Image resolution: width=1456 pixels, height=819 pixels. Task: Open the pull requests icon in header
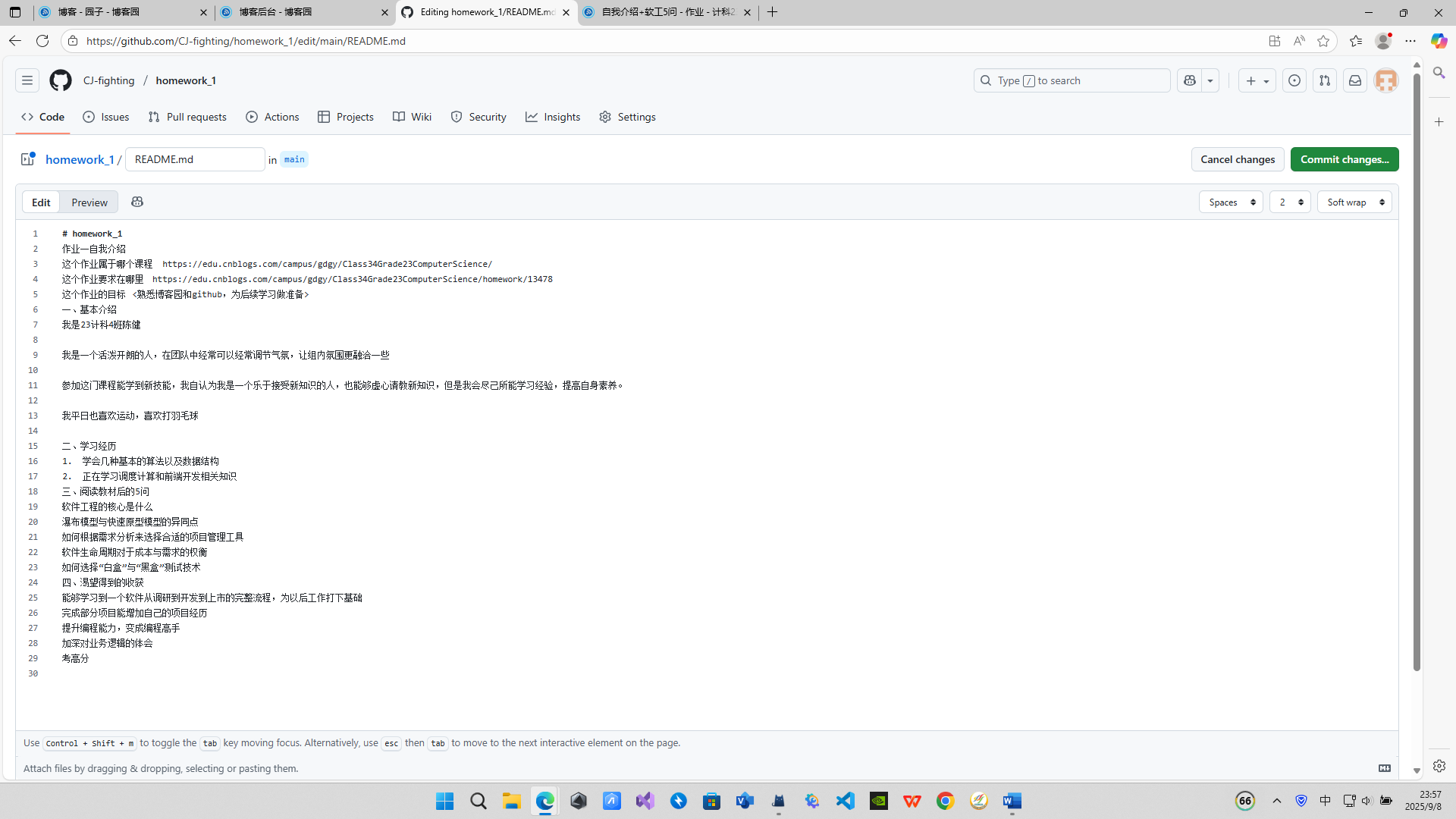(1325, 80)
